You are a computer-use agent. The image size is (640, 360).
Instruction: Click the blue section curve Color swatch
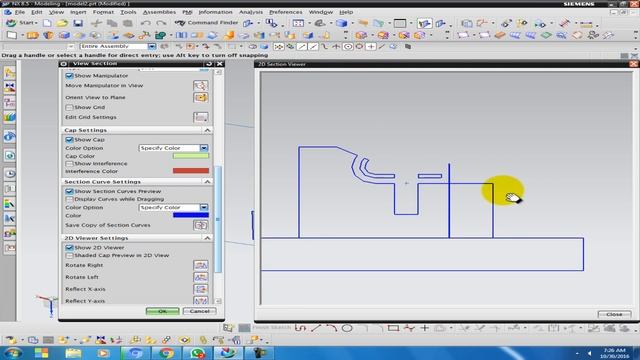click(191, 215)
